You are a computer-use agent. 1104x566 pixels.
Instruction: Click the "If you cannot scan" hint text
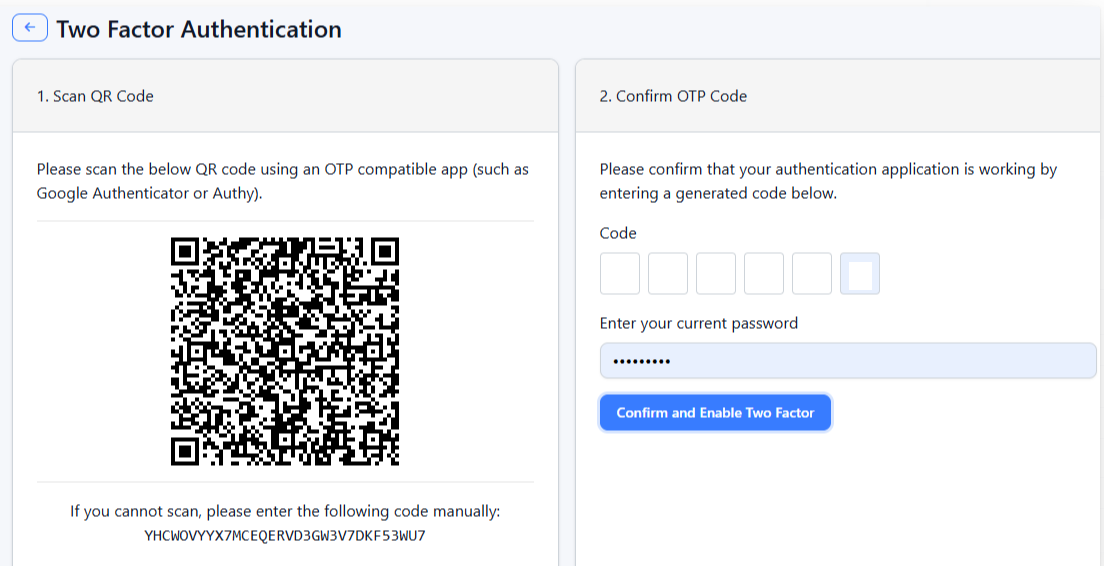click(285, 511)
